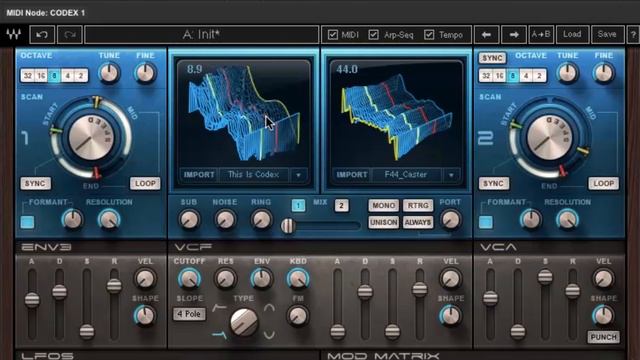The width and height of the screenshot is (640, 360).
Task: Select octave 4 on oscillator 1
Action: click(x=68, y=76)
